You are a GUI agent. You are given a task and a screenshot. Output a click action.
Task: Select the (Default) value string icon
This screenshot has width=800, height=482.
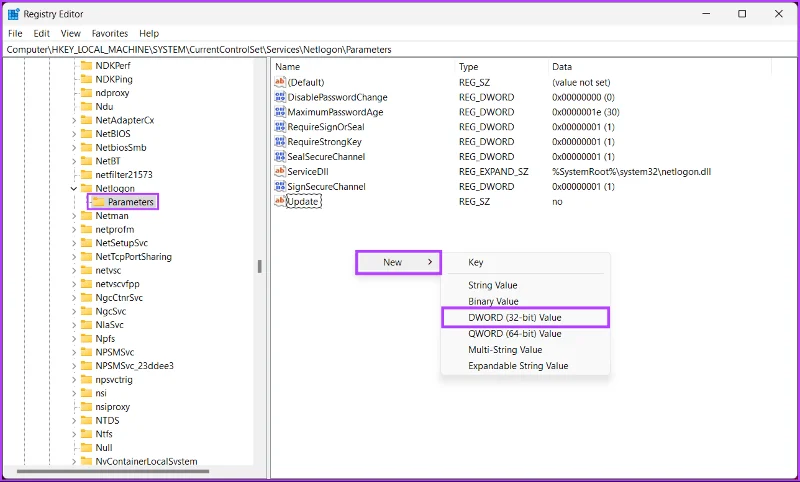280,82
